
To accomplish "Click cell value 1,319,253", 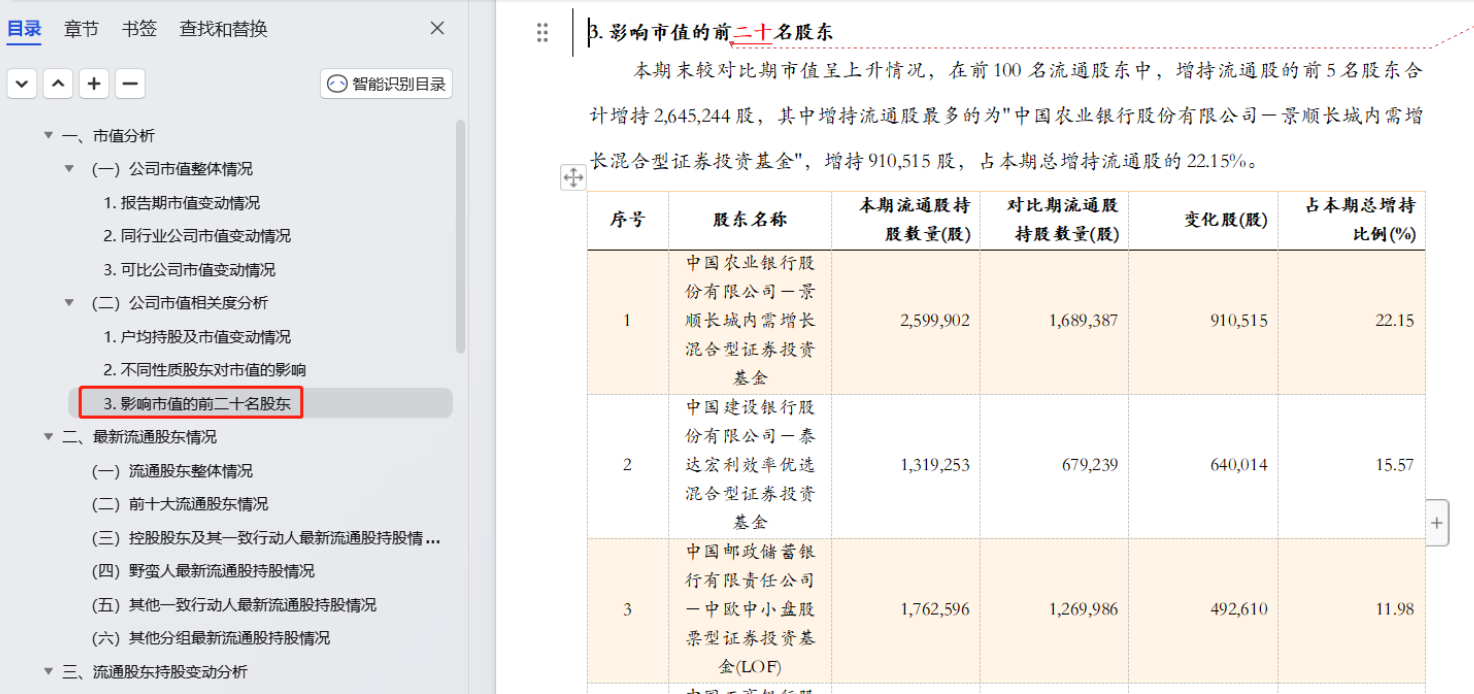I will coord(935,464).
